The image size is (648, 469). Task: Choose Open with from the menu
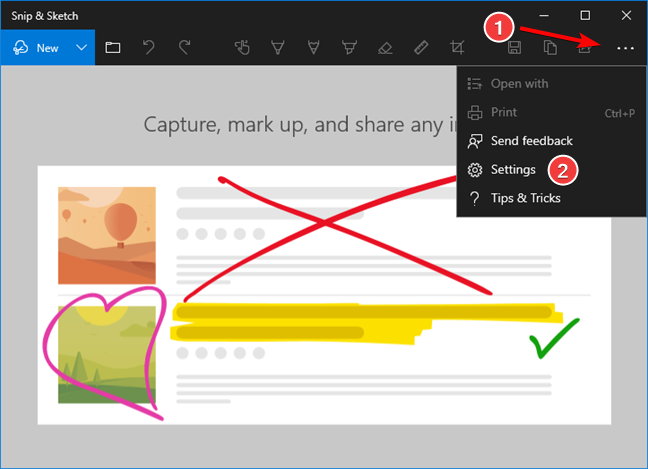tap(519, 84)
